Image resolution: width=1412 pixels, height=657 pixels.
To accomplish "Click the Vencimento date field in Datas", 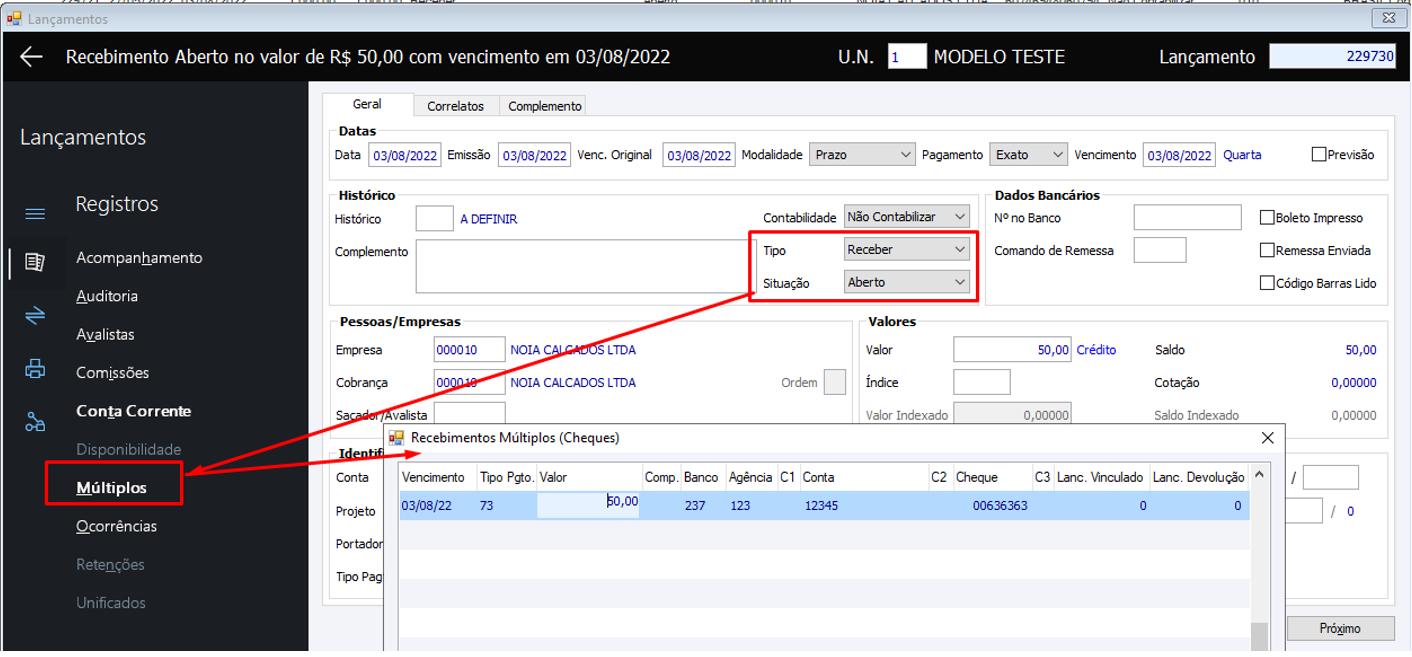I will 1179,155.
